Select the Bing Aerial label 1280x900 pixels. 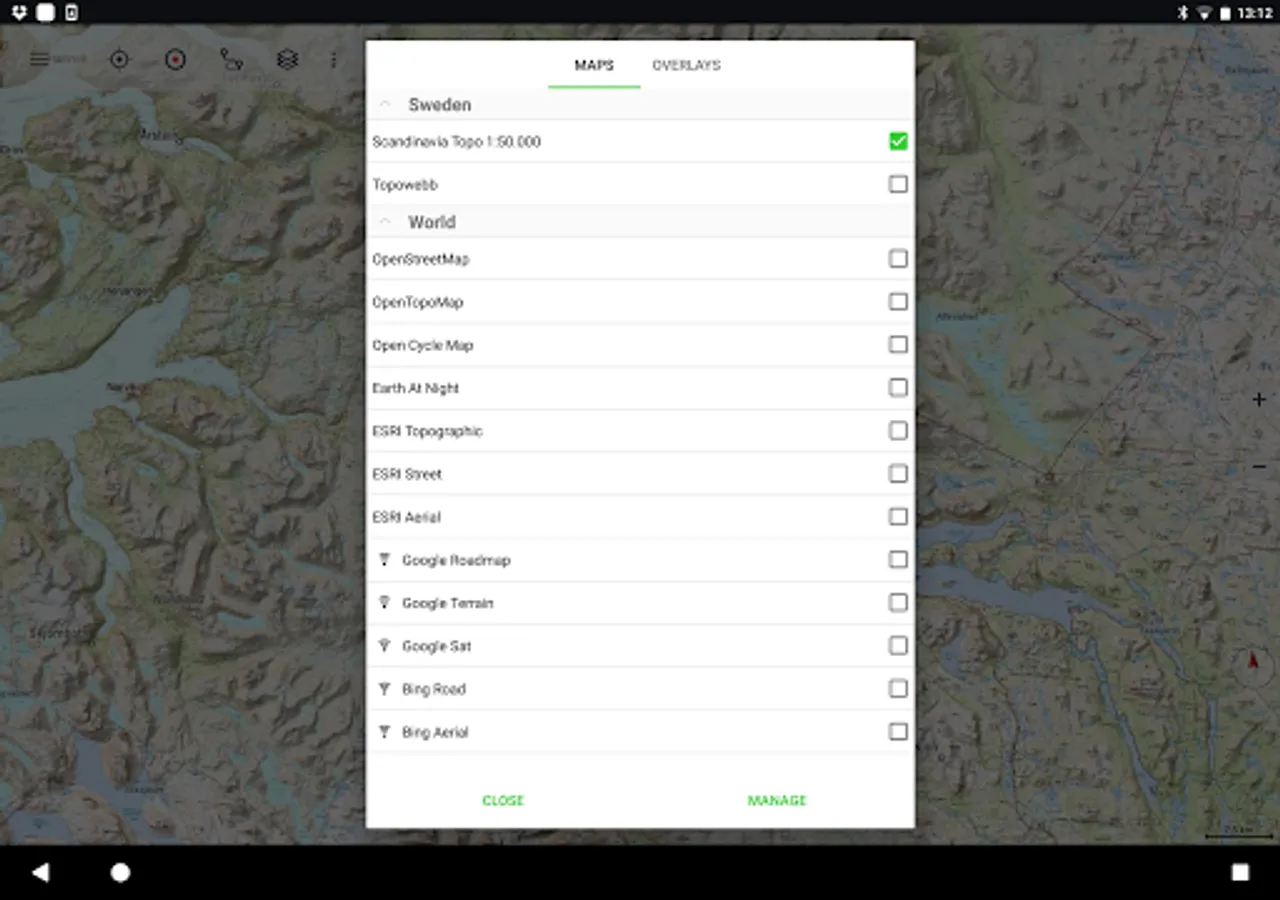[435, 732]
